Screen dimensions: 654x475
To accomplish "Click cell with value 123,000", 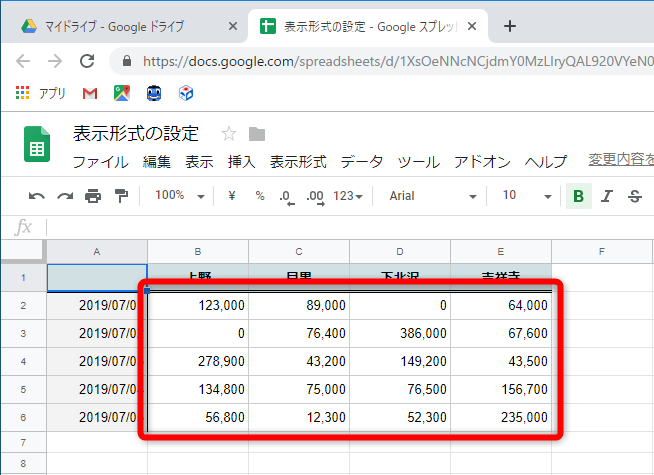I will (x=198, y=306).
